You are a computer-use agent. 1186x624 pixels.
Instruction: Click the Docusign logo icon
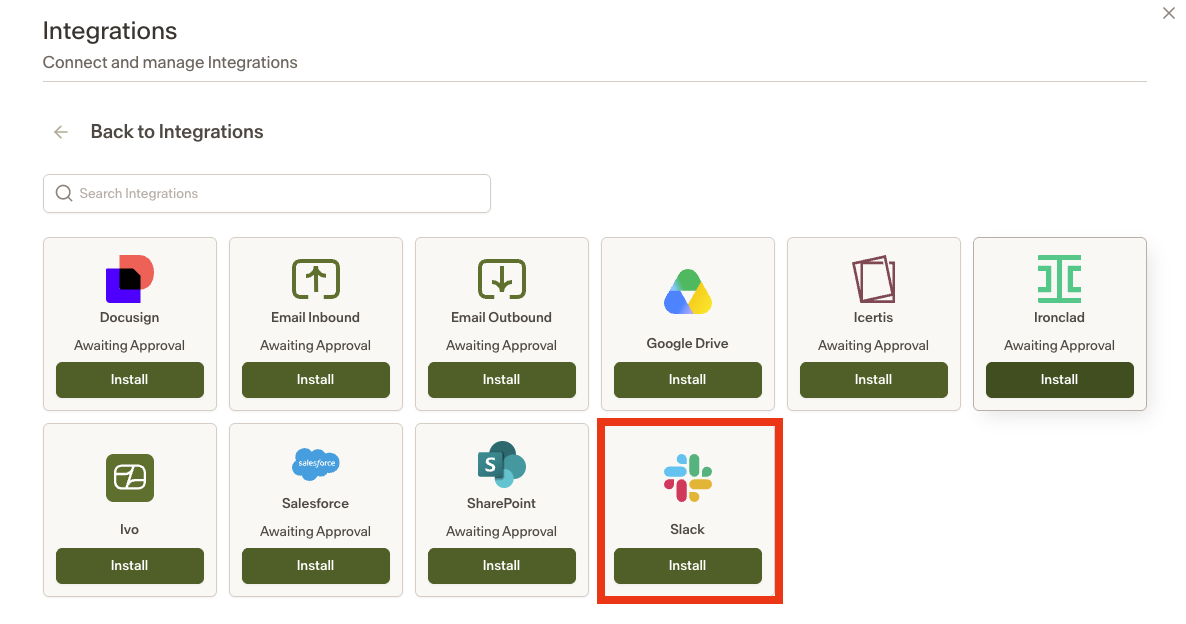click(129, 279)
